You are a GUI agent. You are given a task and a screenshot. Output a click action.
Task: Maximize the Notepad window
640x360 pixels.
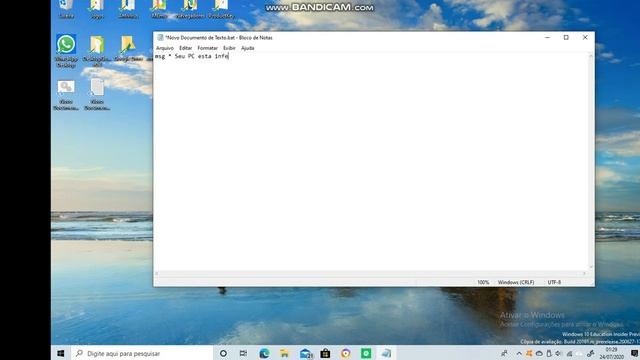[566, 38]
